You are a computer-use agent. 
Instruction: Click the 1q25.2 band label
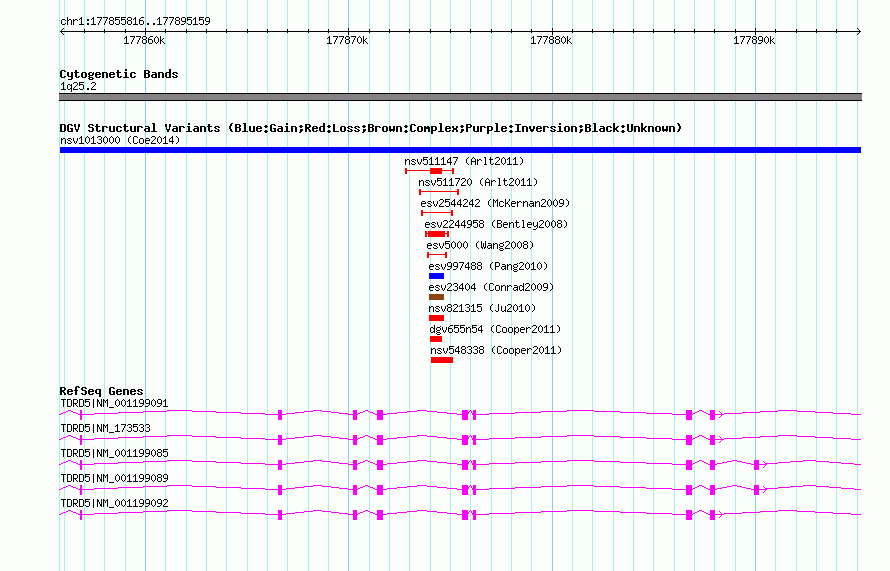[x=78, y=86]
